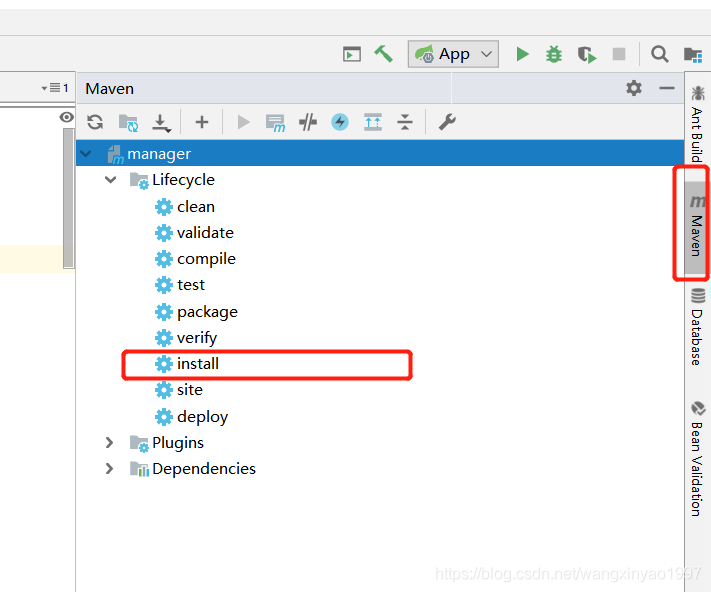Click the Reimport All Maven Projects icon
Viewport: 711px width, 592px height.
click(95, 122)
